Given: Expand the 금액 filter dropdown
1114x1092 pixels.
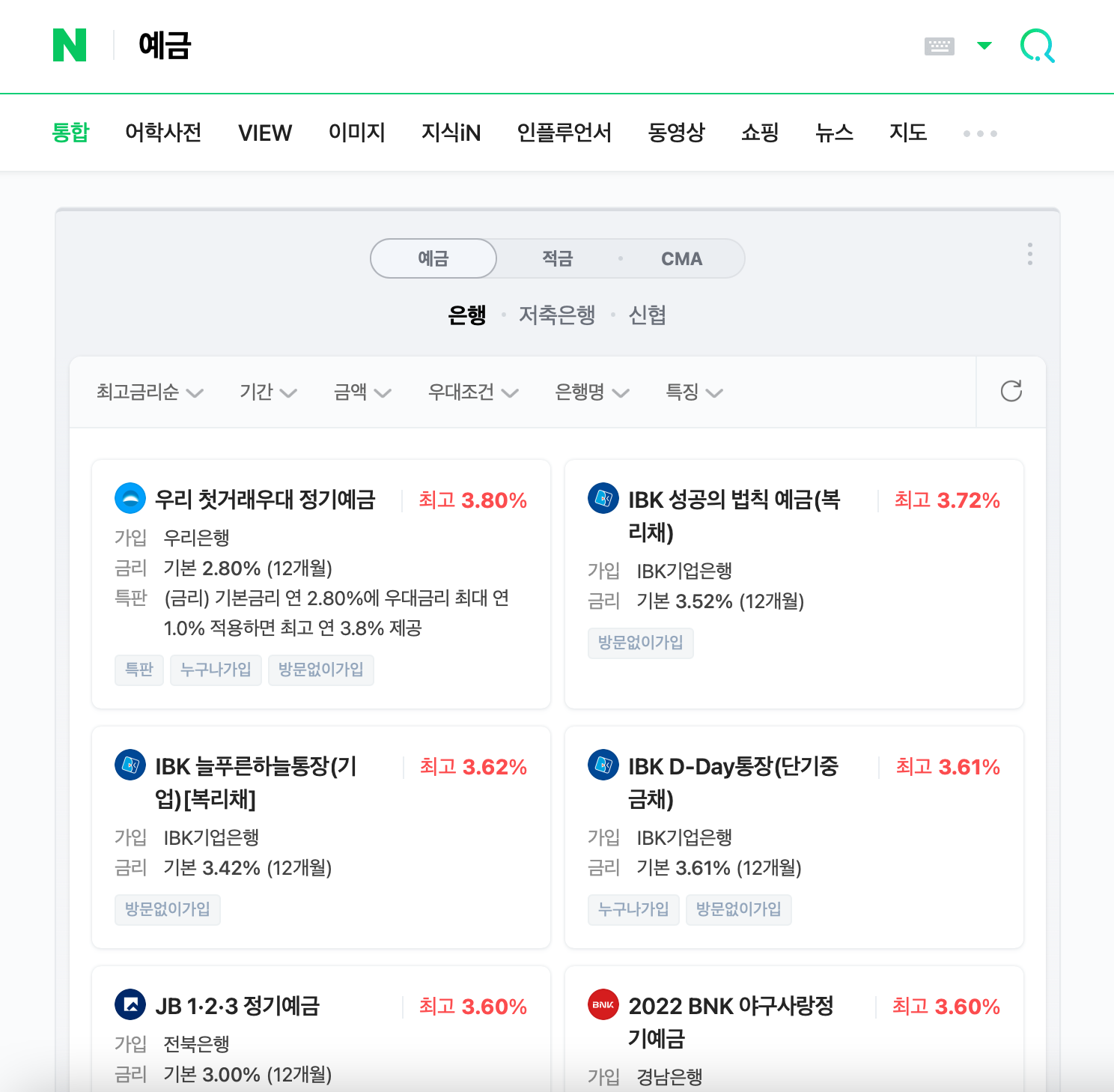Looking at the screenshot, I should pyautogui.click(x=362, y=392).
